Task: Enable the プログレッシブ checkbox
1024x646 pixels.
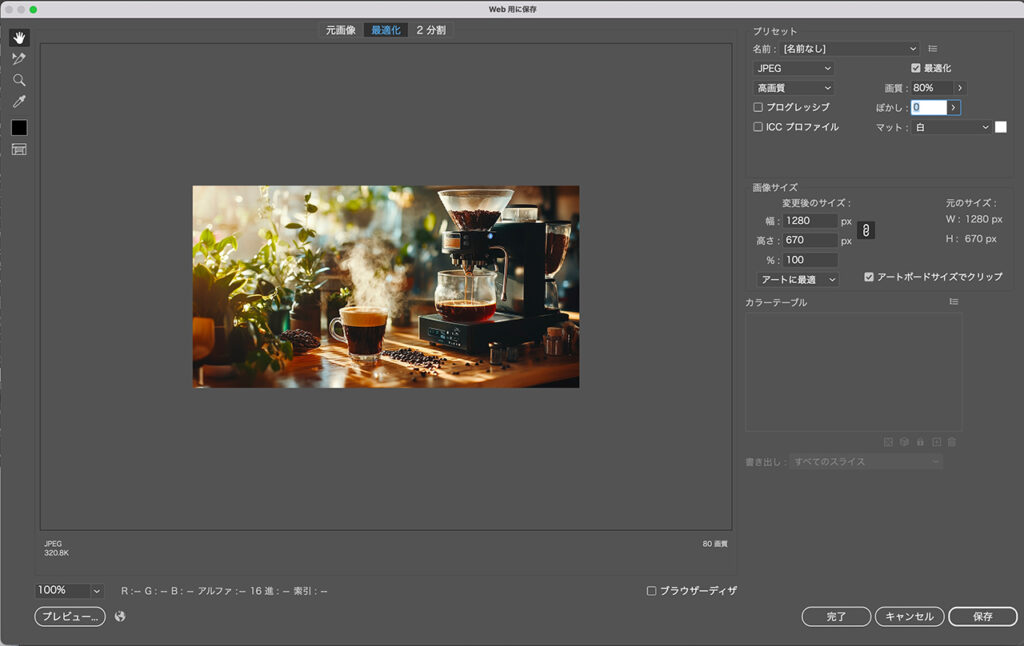Action: 758,107
